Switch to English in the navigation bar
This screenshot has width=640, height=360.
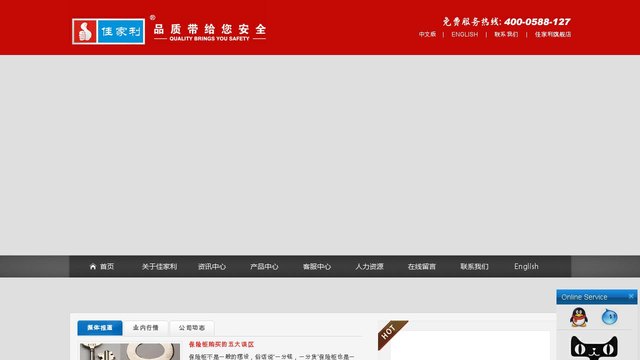coord(526,267)
